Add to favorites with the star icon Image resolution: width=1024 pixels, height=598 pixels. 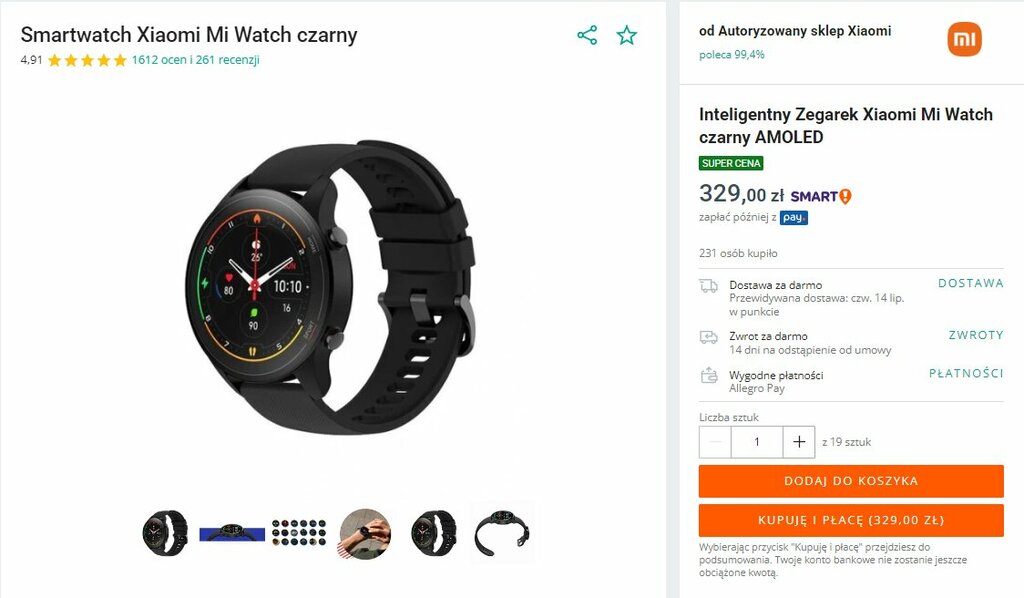click(626, 35)
